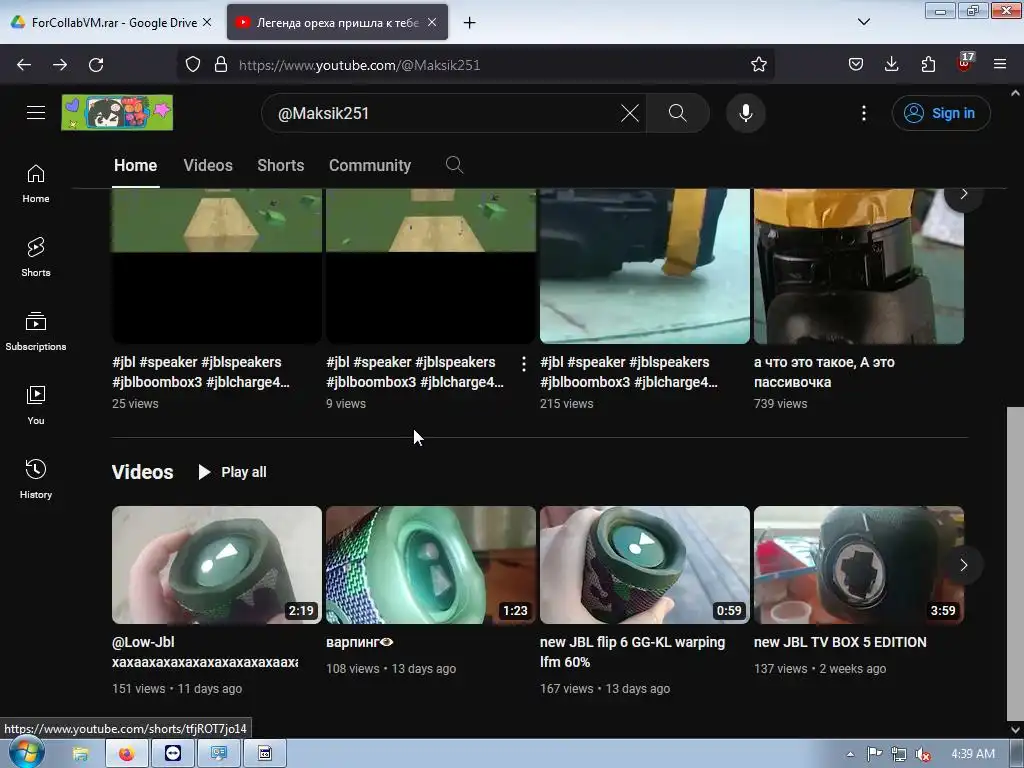
Task: Open the You section in sidebar
Action: pyautogui.click(x=36, y=406)
